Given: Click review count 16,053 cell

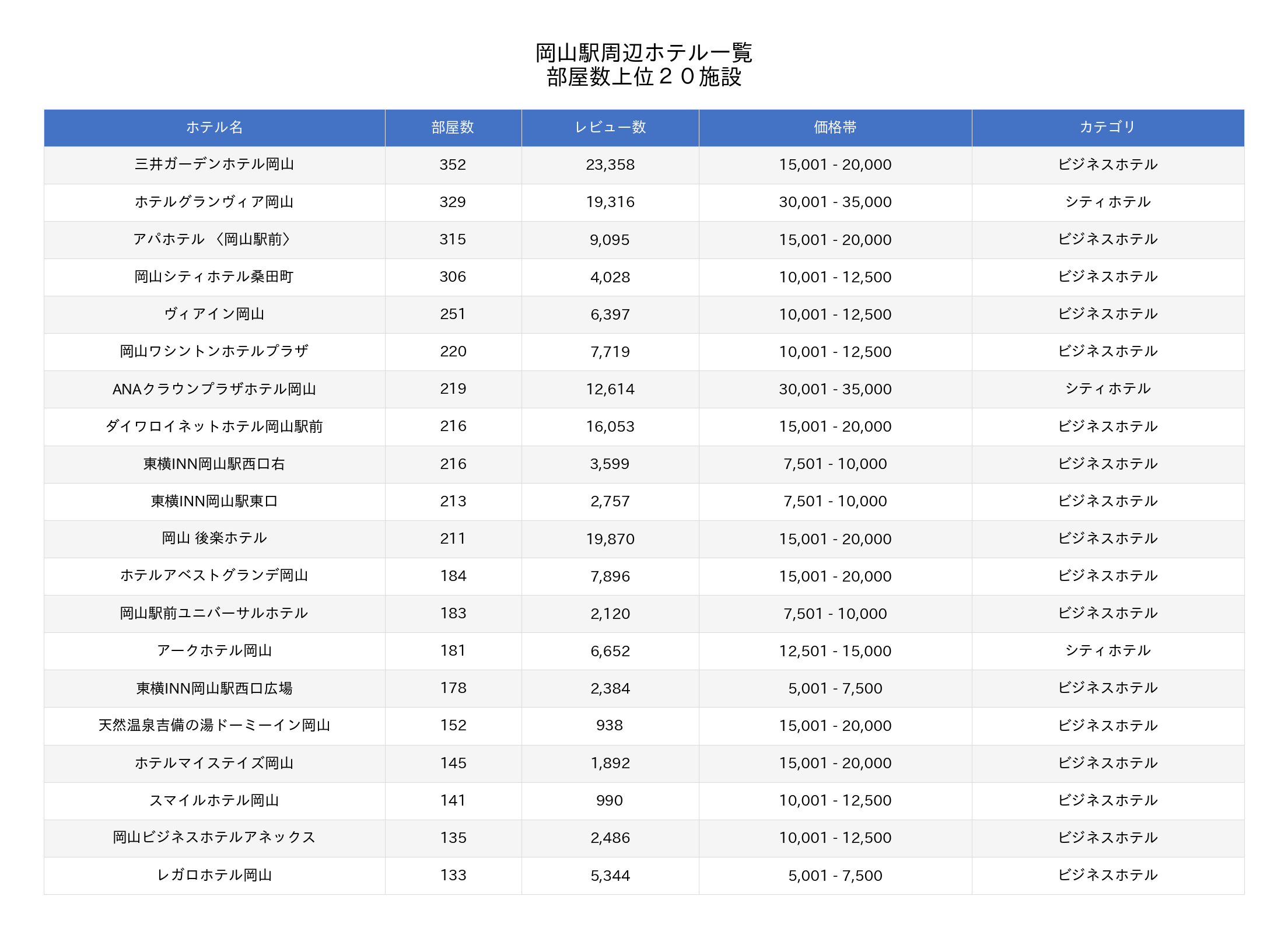Looking at the screenshot, I should (x=610, y=426).
